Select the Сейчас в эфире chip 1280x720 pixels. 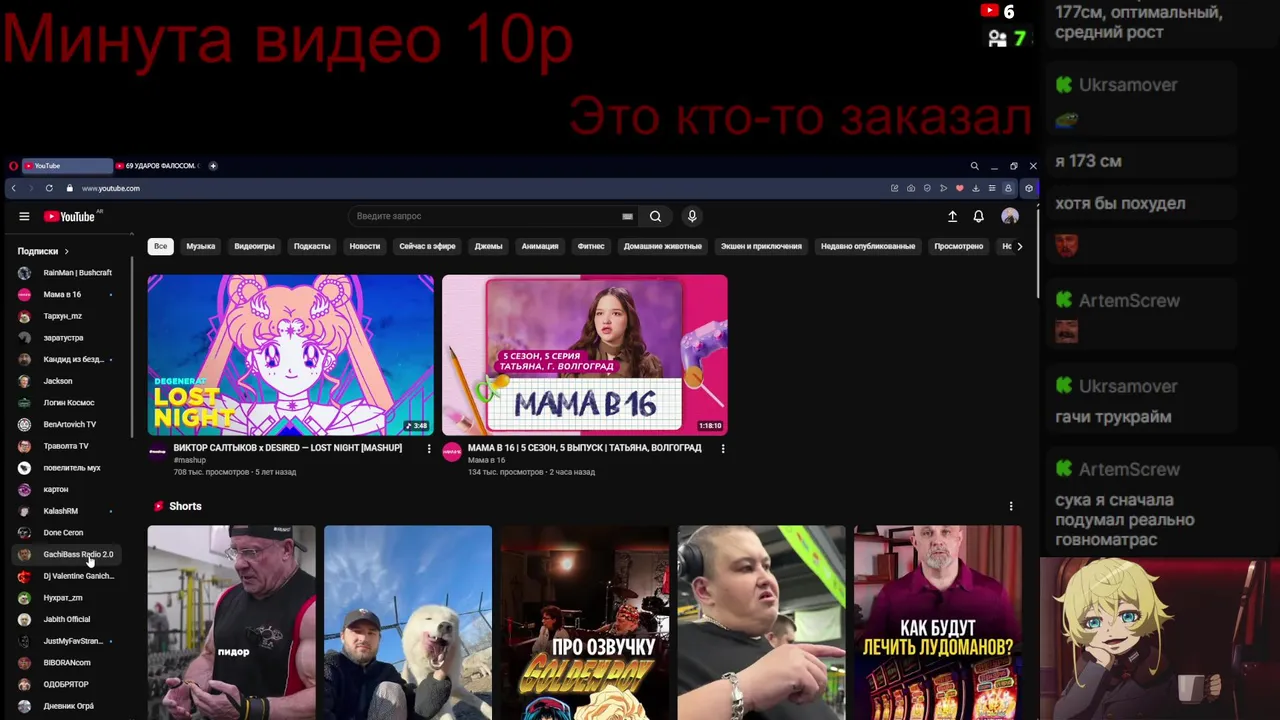coord(427,246)
